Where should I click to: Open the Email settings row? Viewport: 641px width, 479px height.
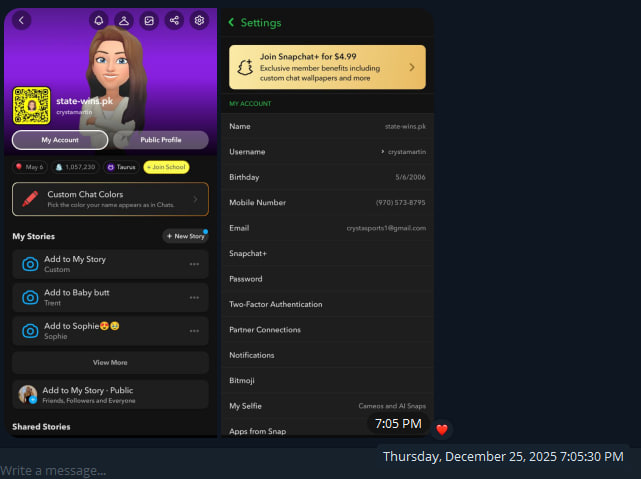[x=327, y=228]
